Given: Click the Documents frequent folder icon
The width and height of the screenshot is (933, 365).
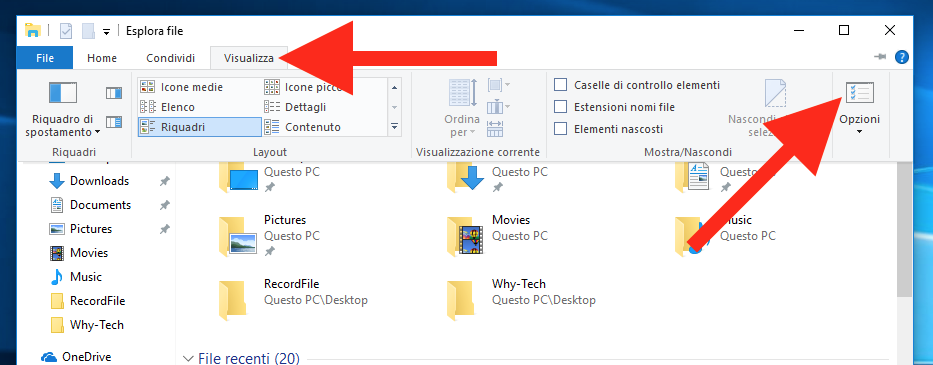Looking at the screenshot, I should [x=693, y=177].
